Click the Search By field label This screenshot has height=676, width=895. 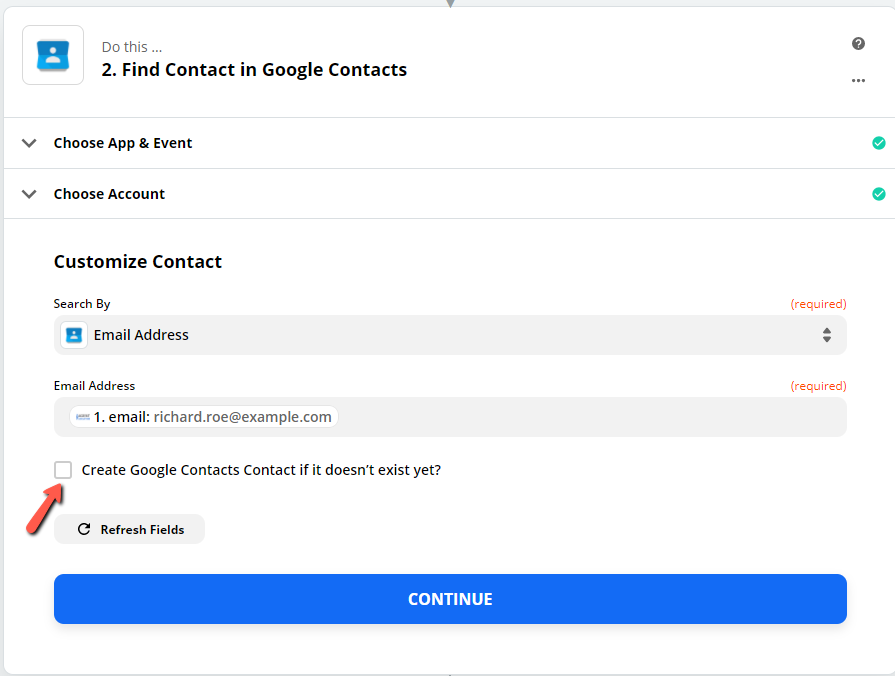point(82,304)
